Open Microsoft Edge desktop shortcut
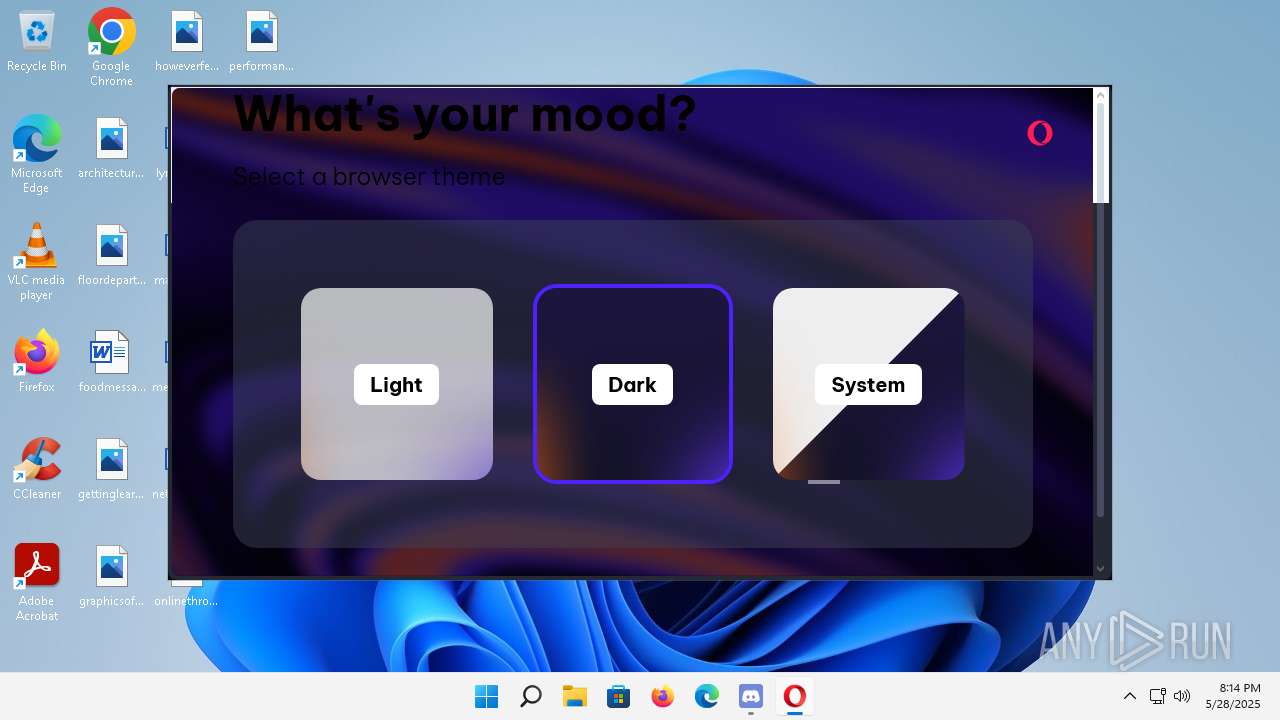The width and height of the screenshot is (1280, 720). (x=37, y=155)
